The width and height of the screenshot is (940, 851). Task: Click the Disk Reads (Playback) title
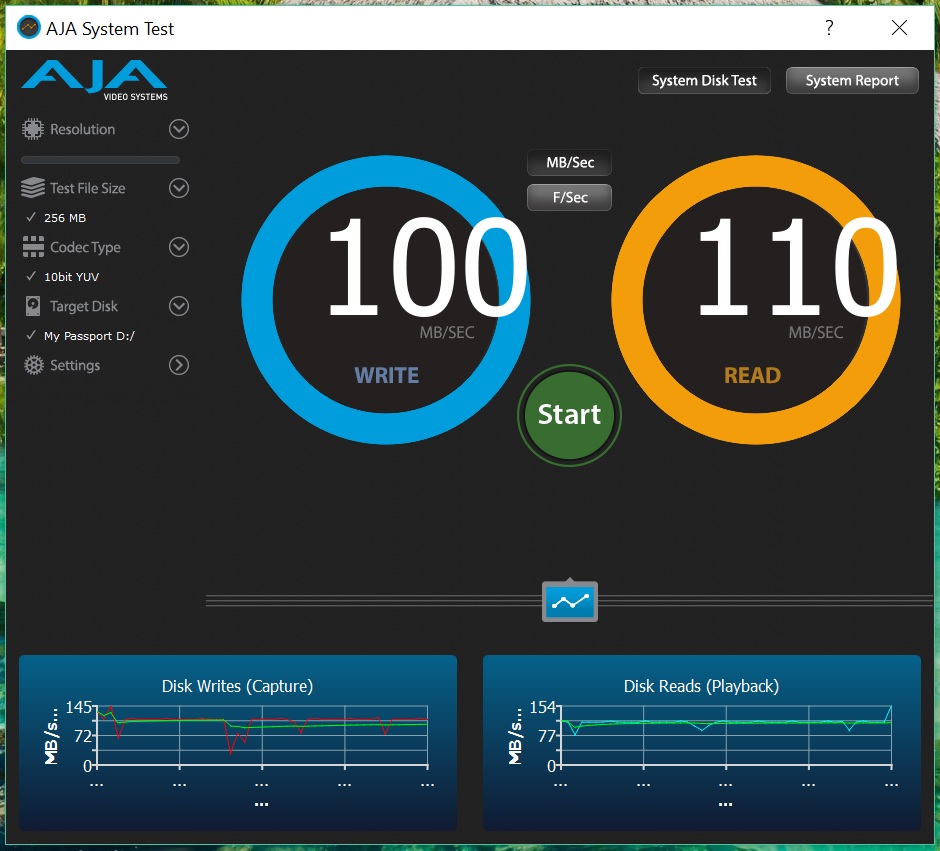[701, 686]
